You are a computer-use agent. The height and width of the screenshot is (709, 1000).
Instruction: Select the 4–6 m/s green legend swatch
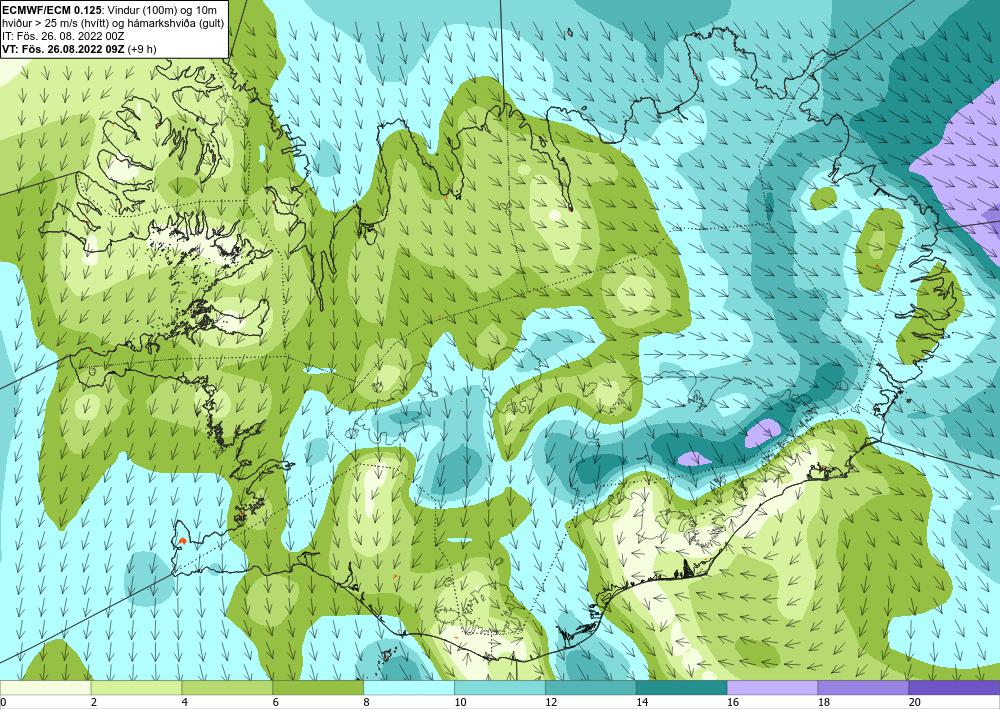(x=227, y=688)
